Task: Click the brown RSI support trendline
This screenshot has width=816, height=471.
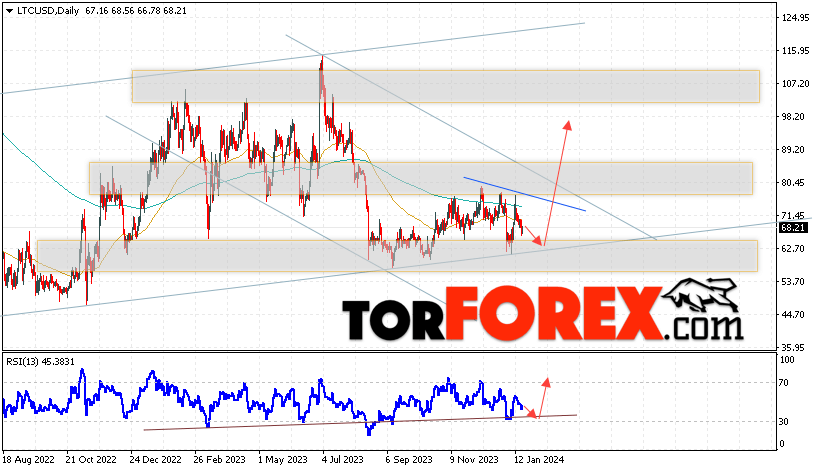Action: [360, 422]
